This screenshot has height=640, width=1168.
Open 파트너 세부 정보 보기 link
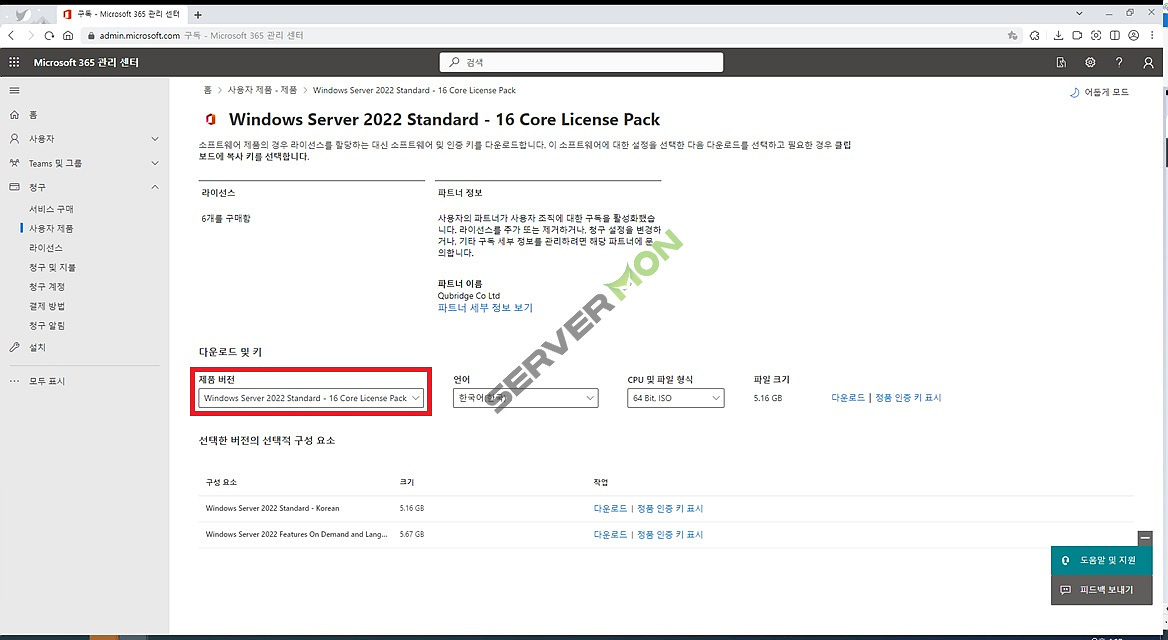[485, 308]
